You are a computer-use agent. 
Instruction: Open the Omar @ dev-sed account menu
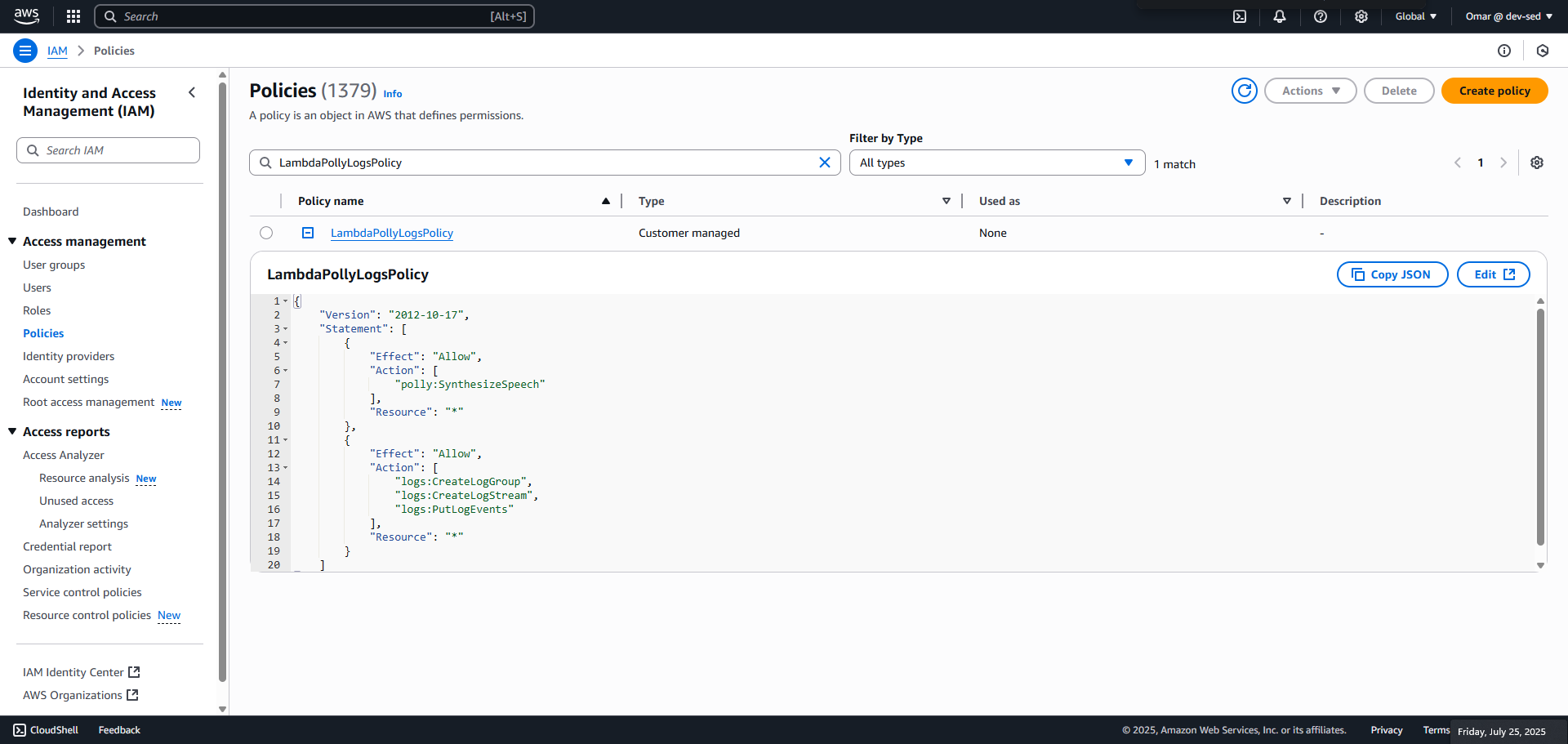tap(1509, 16)
